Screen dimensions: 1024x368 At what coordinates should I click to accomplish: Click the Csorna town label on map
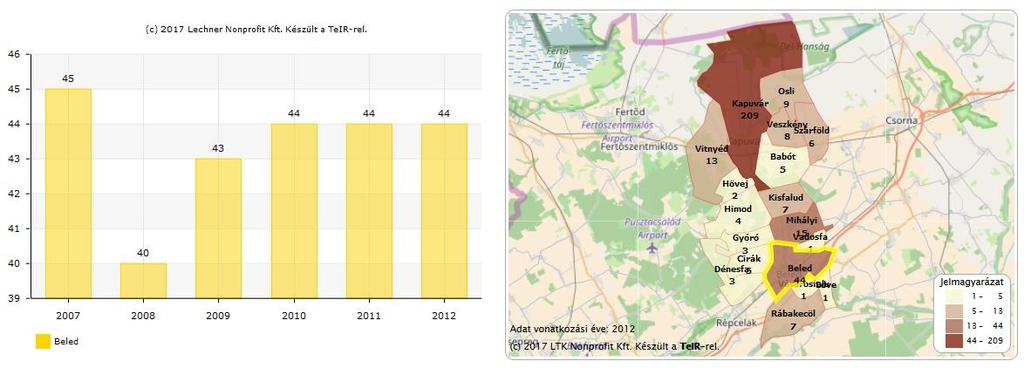903,121
